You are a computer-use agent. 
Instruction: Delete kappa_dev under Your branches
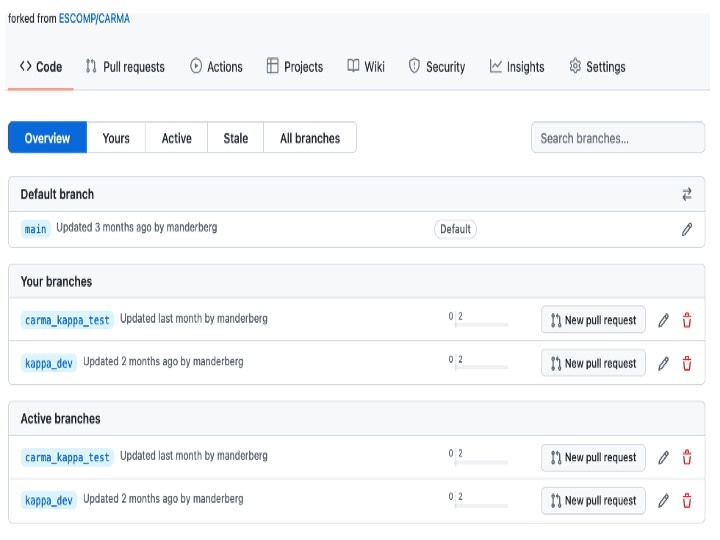pos(686,363)
